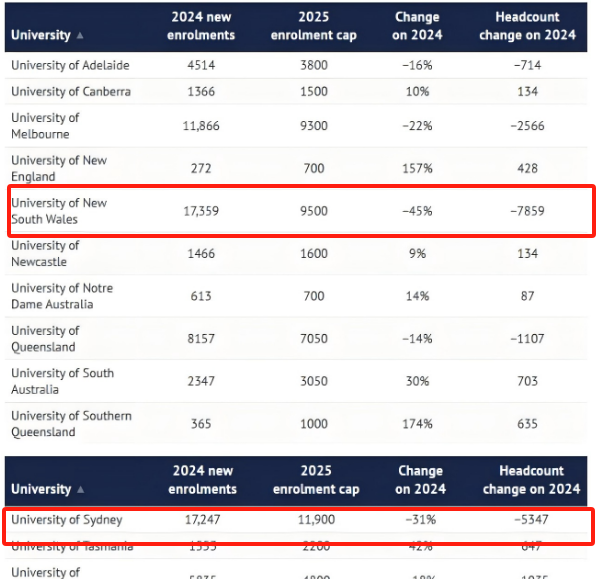
Task: Click Canberra enrolments value 1366
Action: tap(201, 92)
